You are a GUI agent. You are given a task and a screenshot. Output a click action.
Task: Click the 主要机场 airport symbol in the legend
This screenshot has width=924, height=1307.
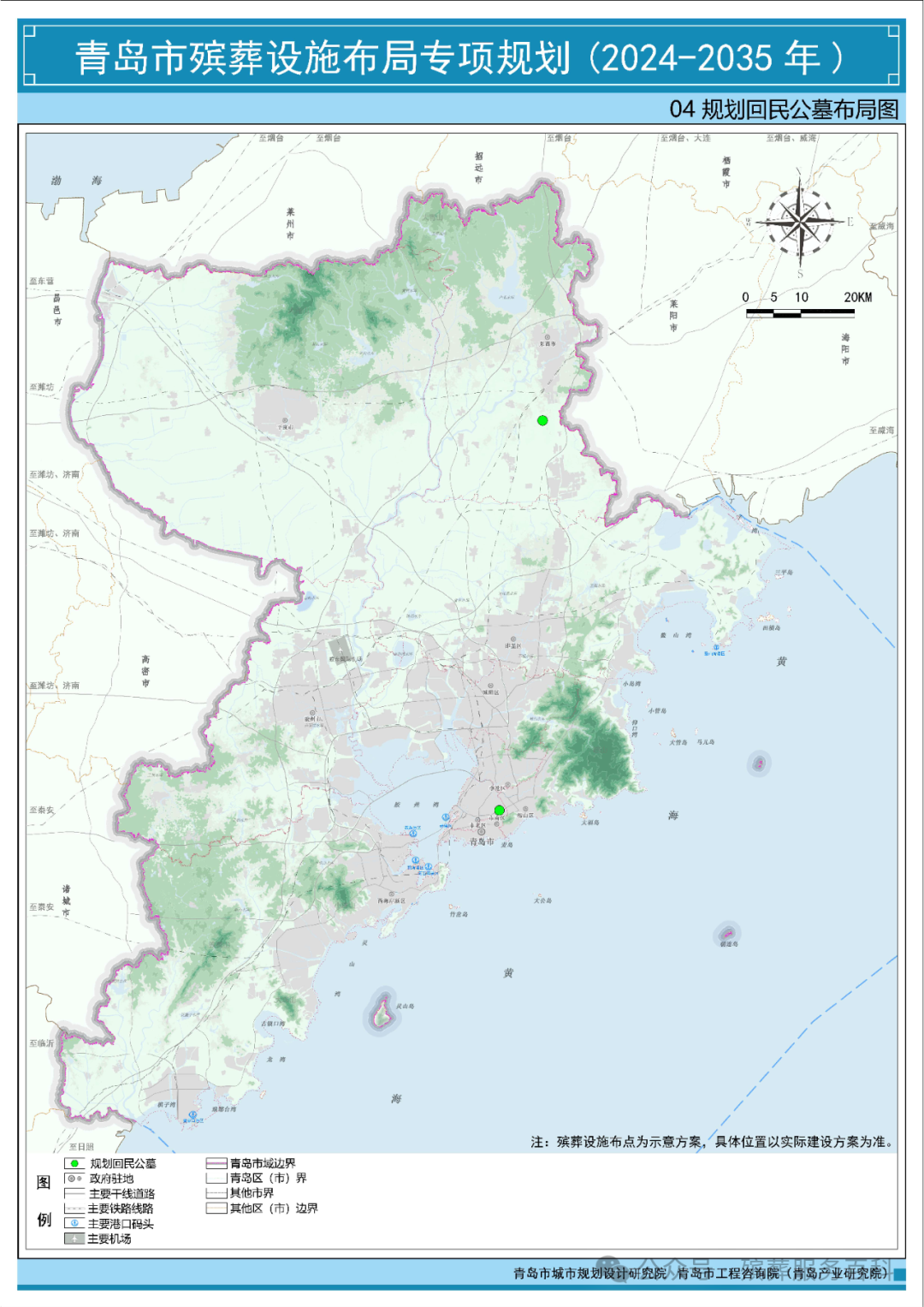tap(74, 1239)
